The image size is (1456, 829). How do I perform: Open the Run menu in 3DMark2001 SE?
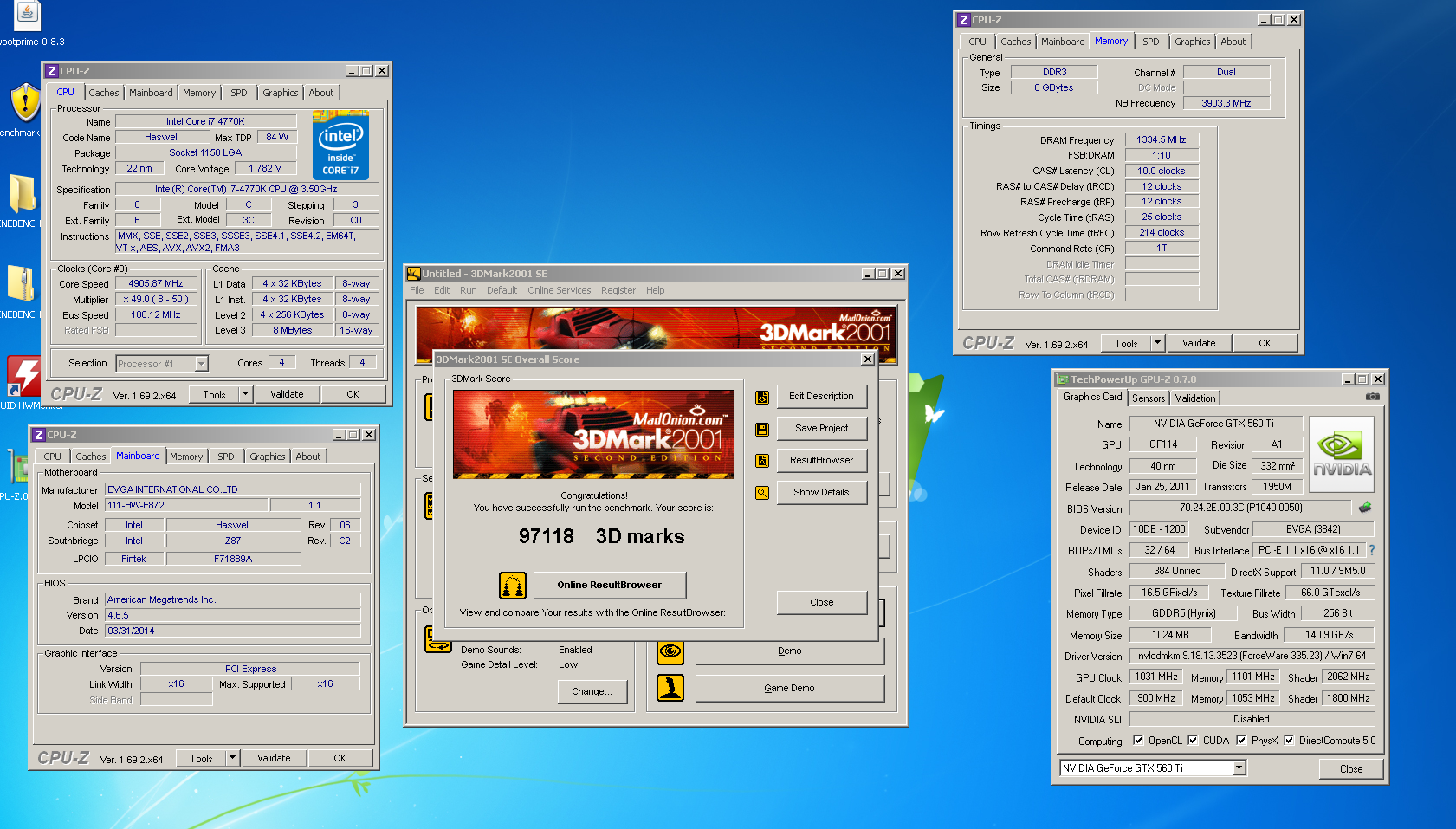(468, 291)
